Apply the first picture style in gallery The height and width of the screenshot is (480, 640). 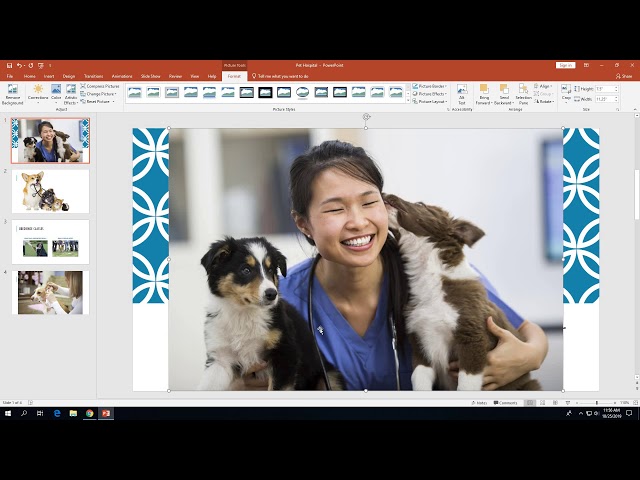(134, 92)
